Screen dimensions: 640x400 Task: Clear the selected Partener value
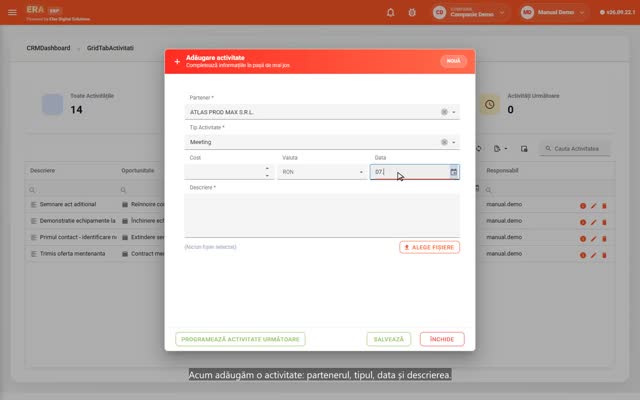point(444,112)
